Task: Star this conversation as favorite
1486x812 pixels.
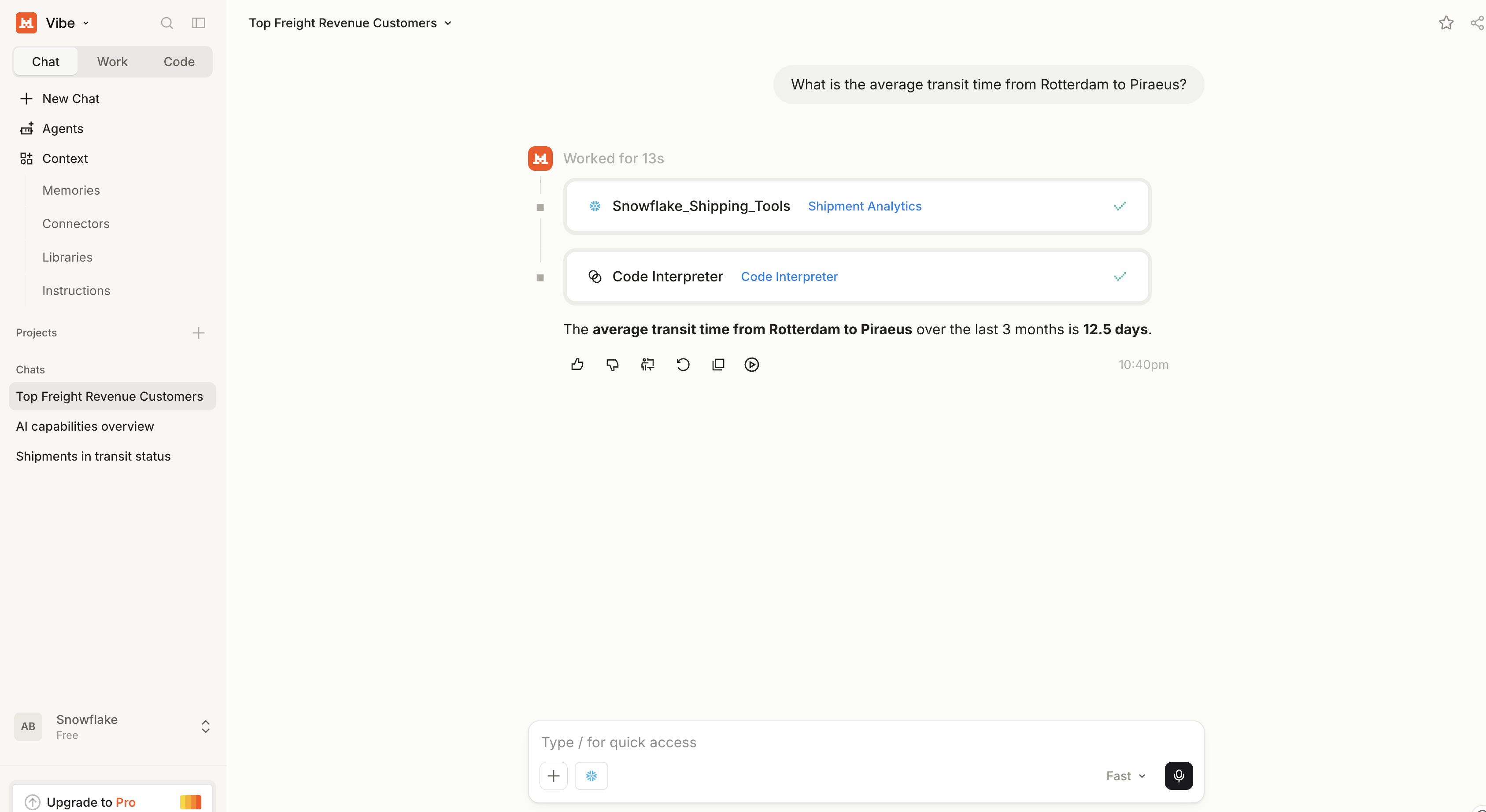Action: [x=1445, y=23]
